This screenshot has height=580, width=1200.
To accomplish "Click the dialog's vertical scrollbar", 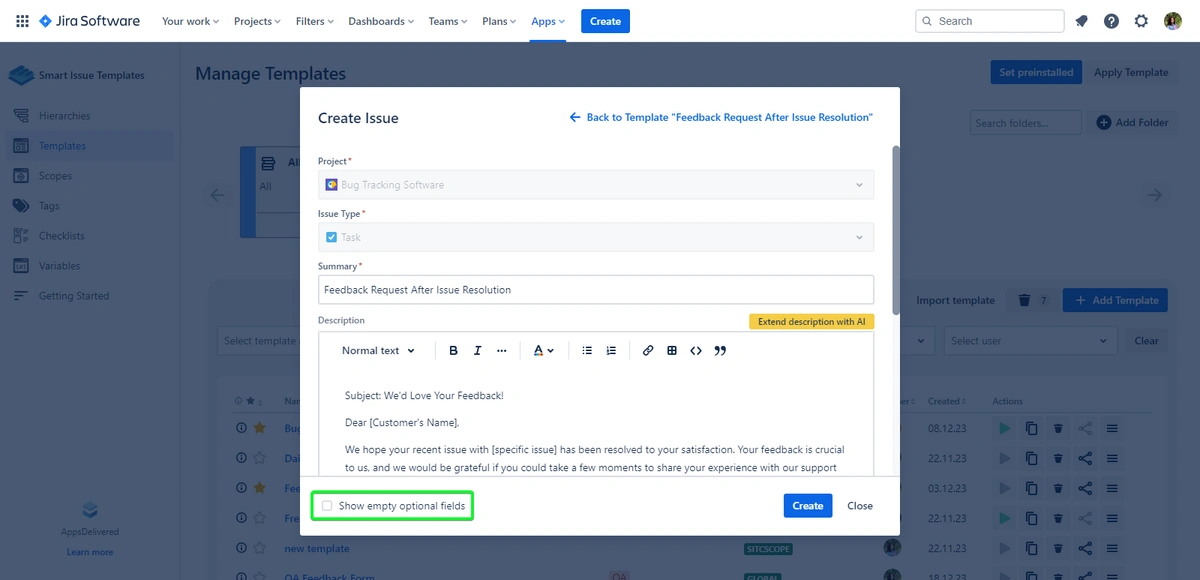I will (x=896, y=230).
